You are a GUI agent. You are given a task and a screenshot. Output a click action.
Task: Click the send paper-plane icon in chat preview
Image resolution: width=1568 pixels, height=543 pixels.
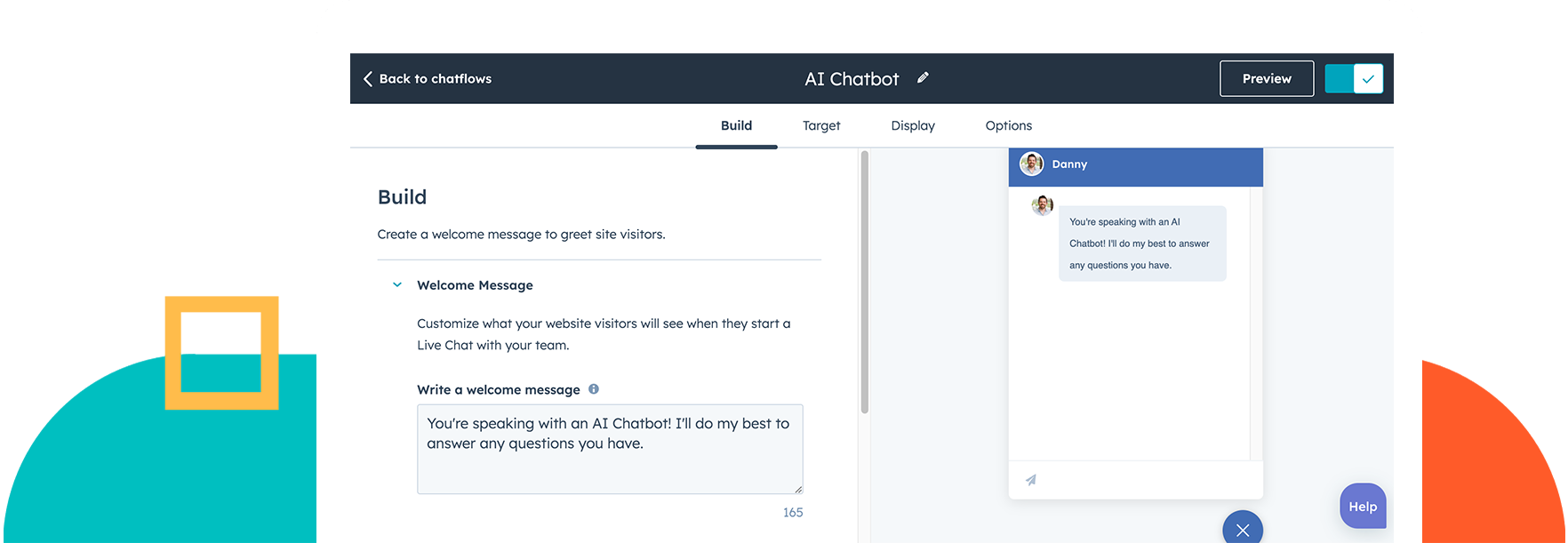click(x=1031, y=480)
